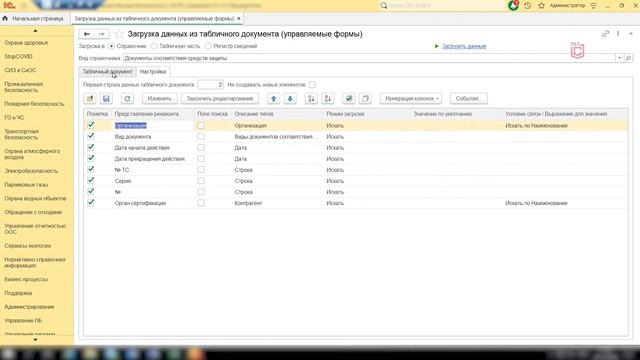Click the Загрузить данные link
Viewport: 640px width, 360px height.
pyautogui.click(x=464, y=46)
